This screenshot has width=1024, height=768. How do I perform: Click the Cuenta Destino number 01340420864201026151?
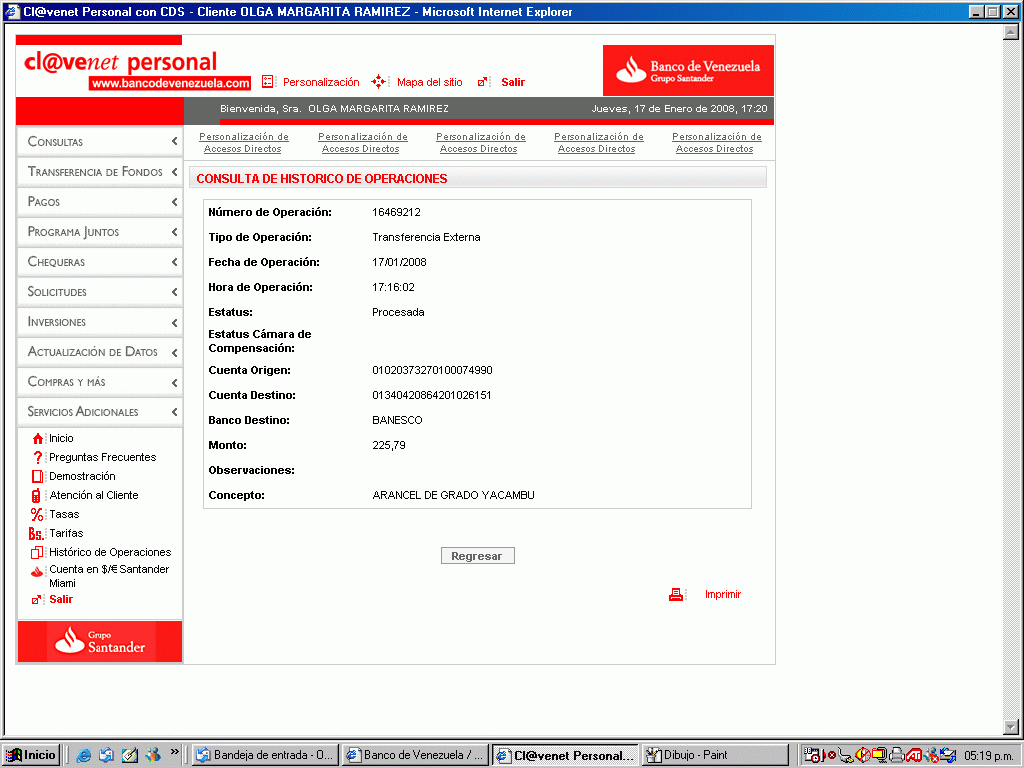pyautogui.click(x=432, y=395)
